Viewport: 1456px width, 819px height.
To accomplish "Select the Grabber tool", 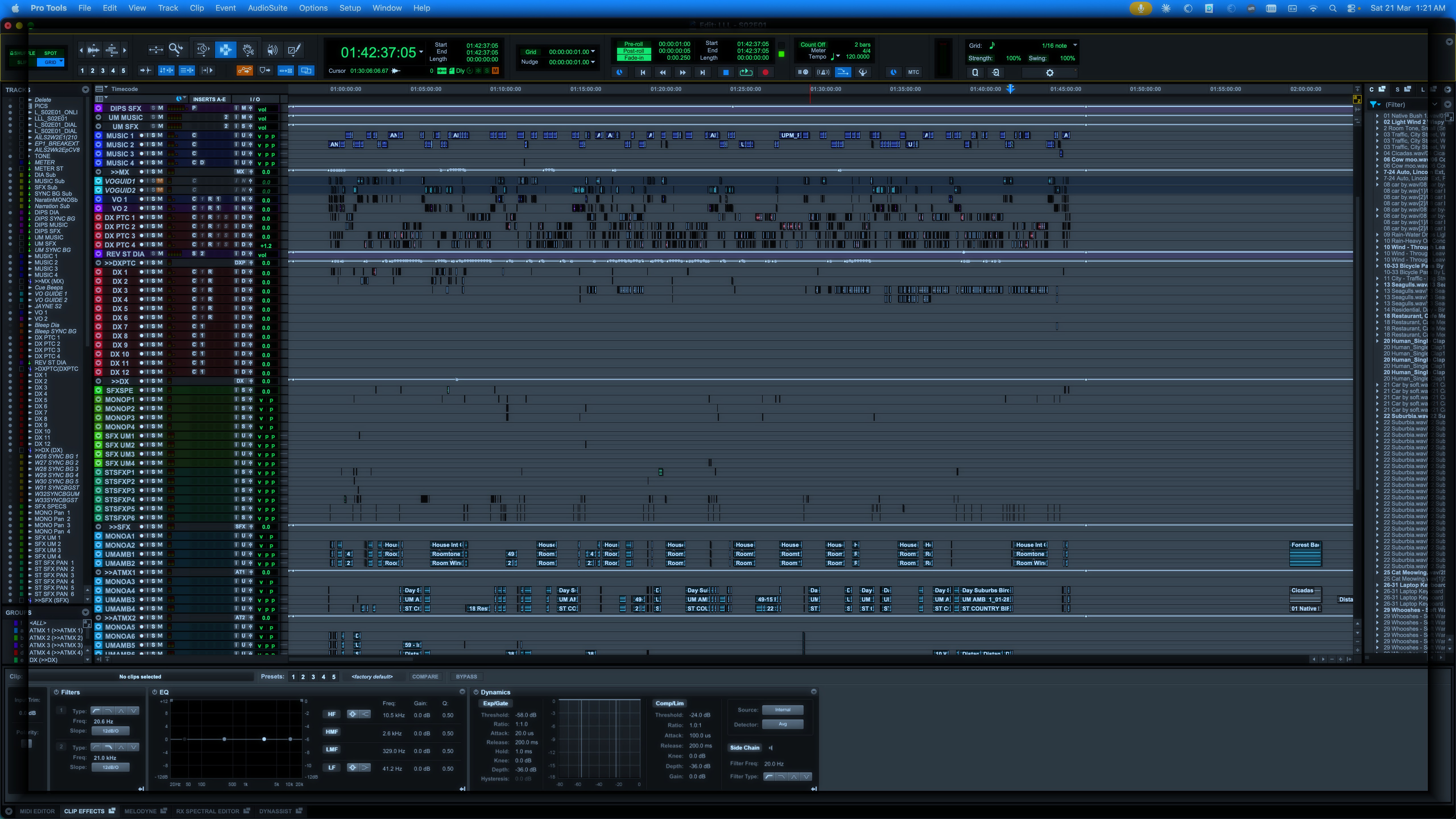I will pyautogui.click(x=248, y=50).
